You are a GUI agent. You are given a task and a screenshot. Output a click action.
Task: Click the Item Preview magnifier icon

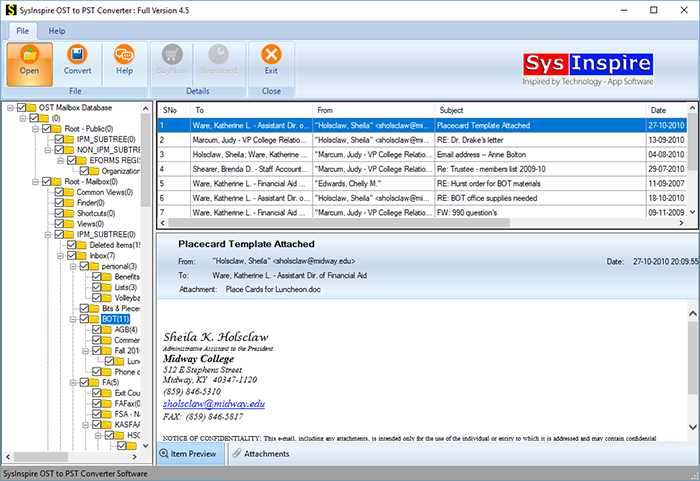[164, 453]
